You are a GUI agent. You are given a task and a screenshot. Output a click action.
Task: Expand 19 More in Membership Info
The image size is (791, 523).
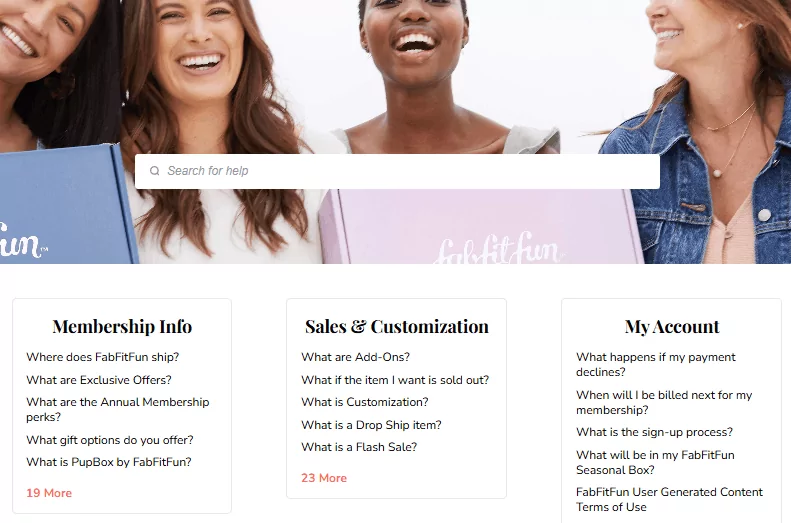point(49,493)
